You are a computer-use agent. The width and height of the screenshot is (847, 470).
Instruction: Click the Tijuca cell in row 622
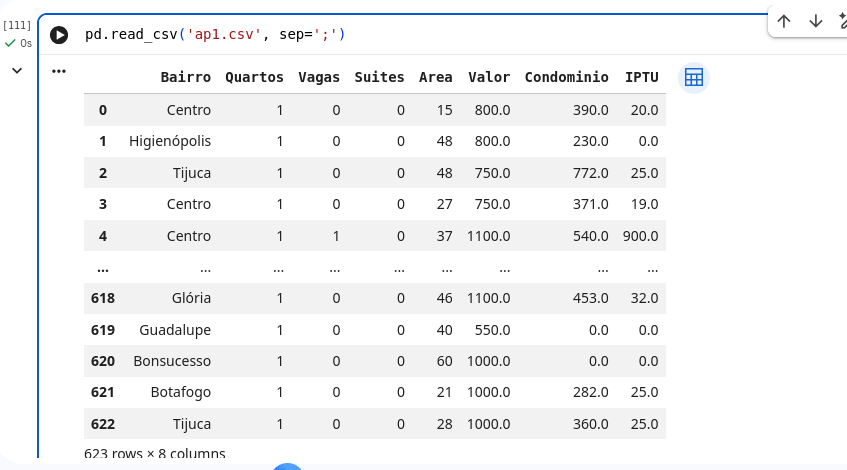pyautogui.click(x=192, y=424)
